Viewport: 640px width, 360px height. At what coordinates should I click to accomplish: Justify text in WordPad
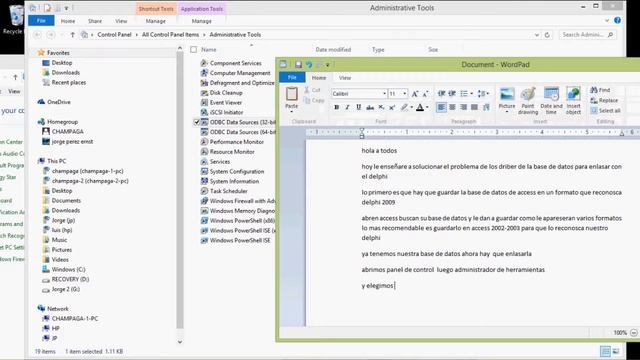(x=474, y=107)
